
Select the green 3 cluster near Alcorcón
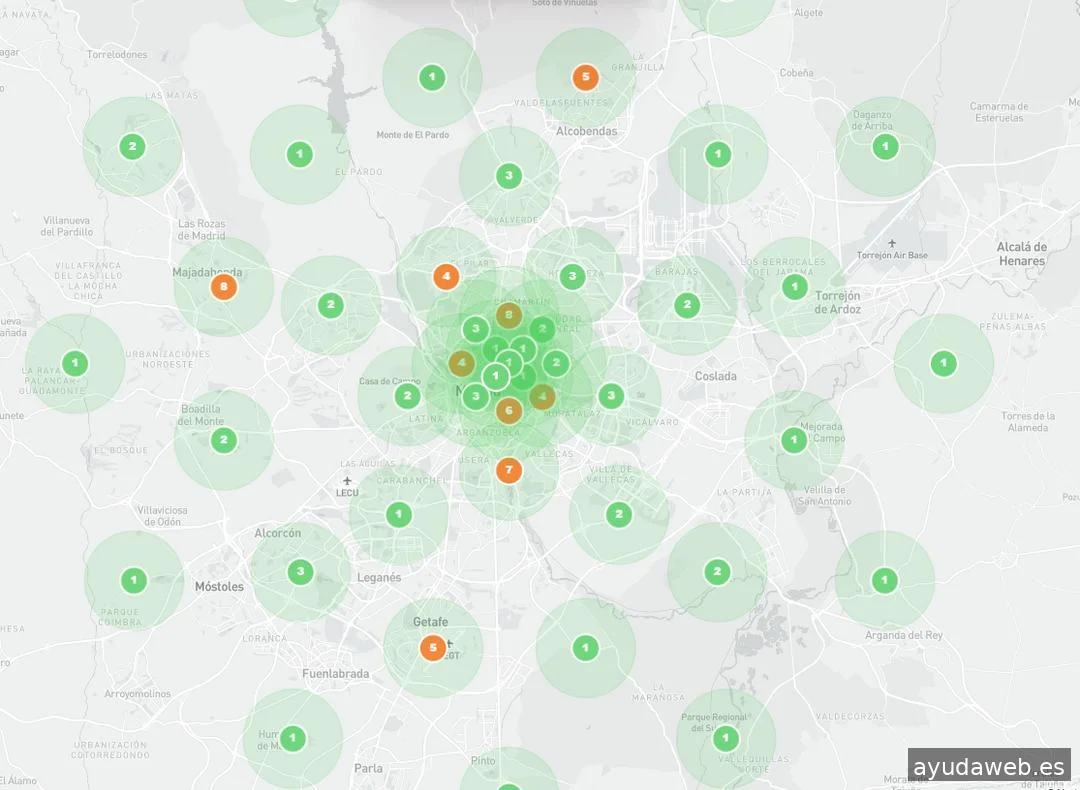(300, 572)
